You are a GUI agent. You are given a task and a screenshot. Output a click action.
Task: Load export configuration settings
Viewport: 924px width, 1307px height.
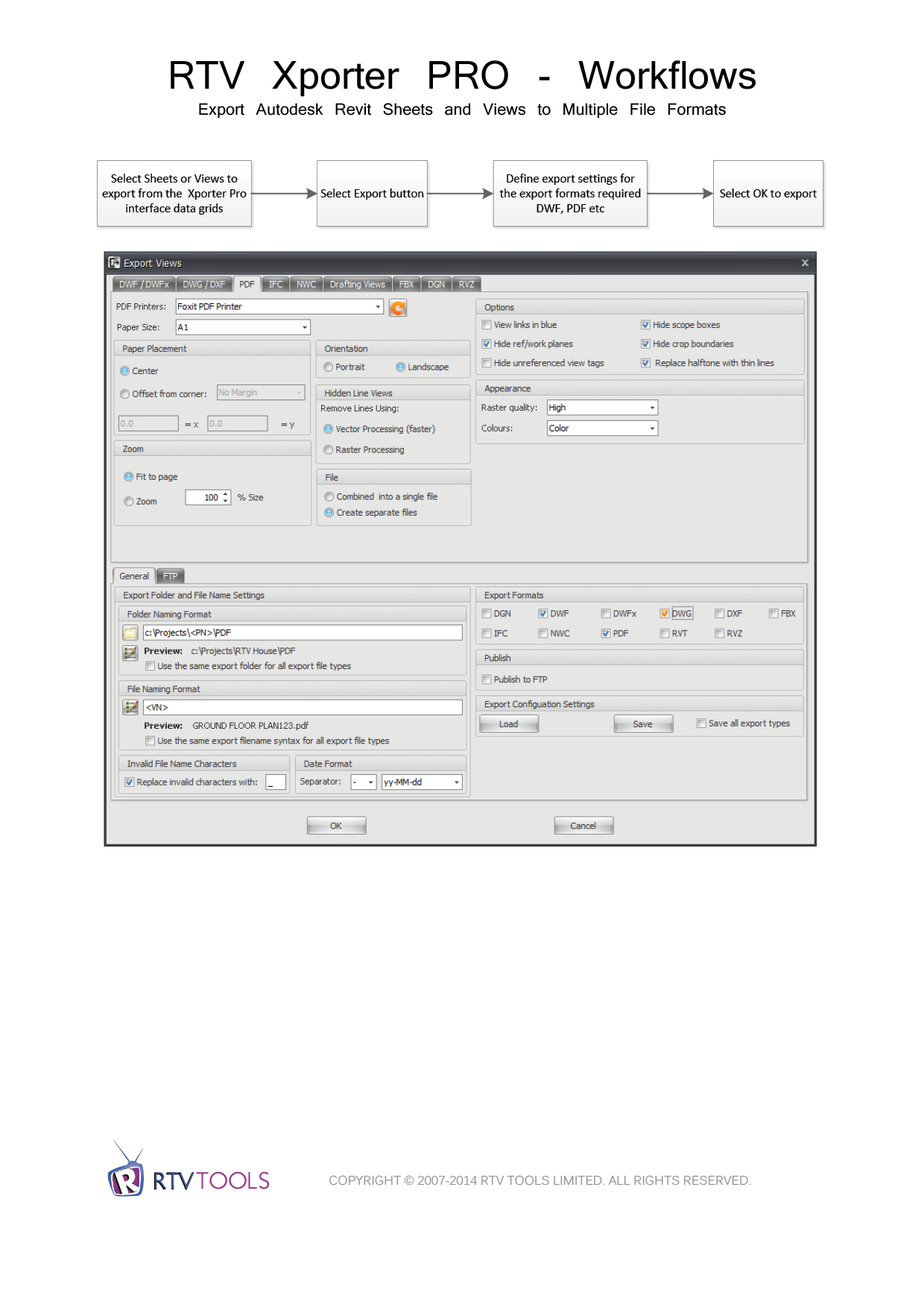click(509, 724)
